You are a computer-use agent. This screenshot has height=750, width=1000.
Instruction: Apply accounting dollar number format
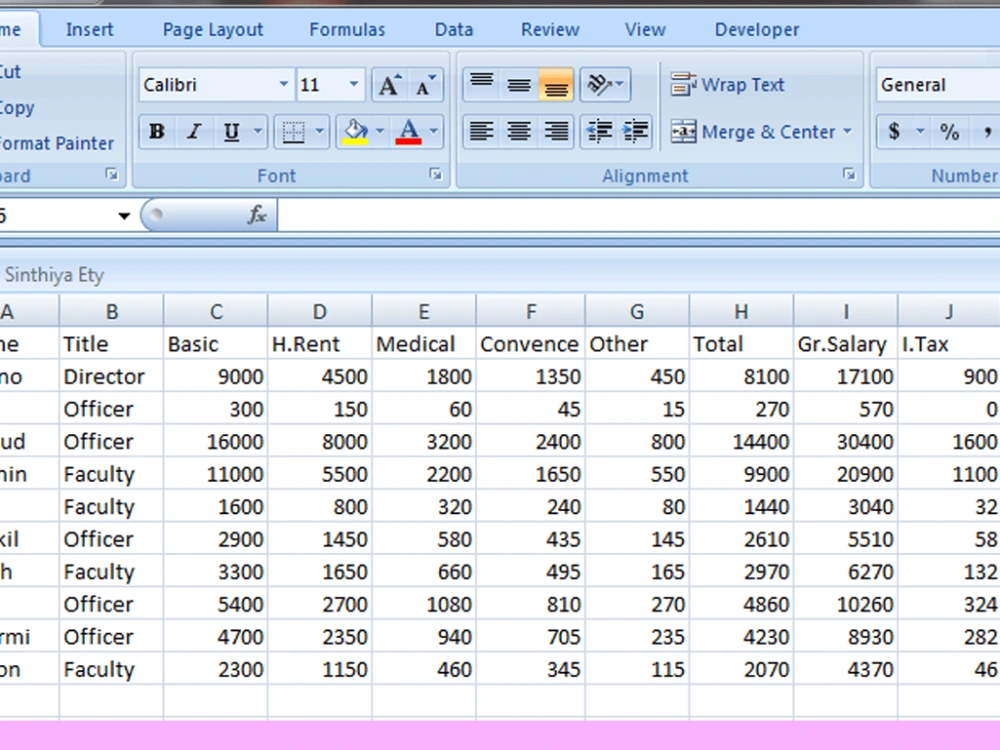[894, 131]
